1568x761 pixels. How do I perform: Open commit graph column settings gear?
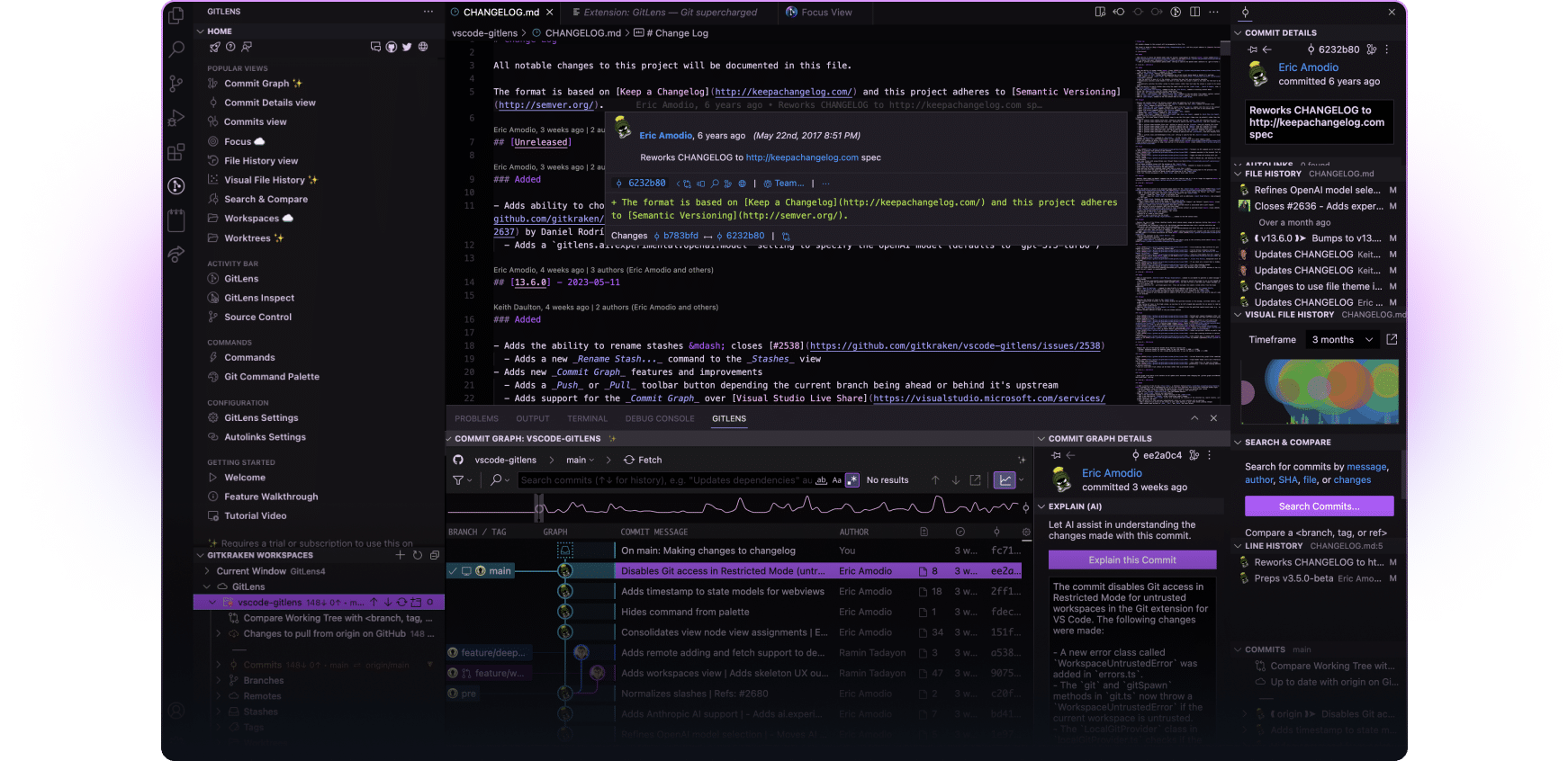[x=1026, y=532]
